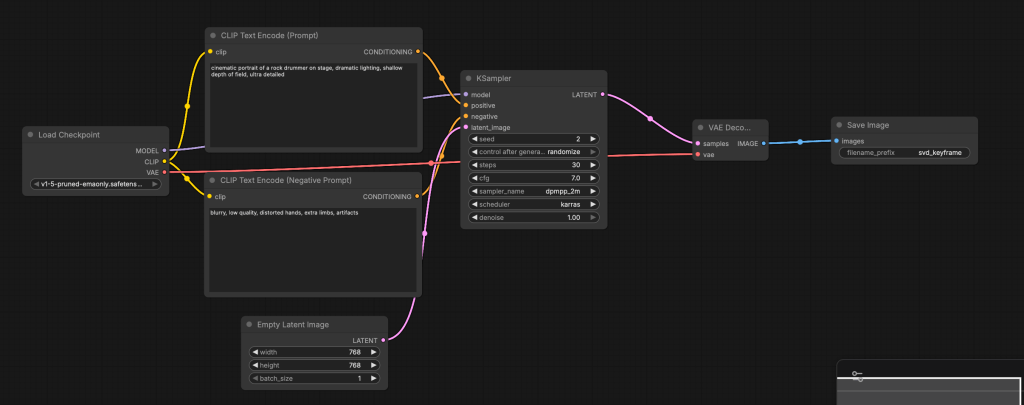The width and height of the screenshot is (1024, 405).
Task: Increase the seed value with right arrow
Action: tap(593, 139)
